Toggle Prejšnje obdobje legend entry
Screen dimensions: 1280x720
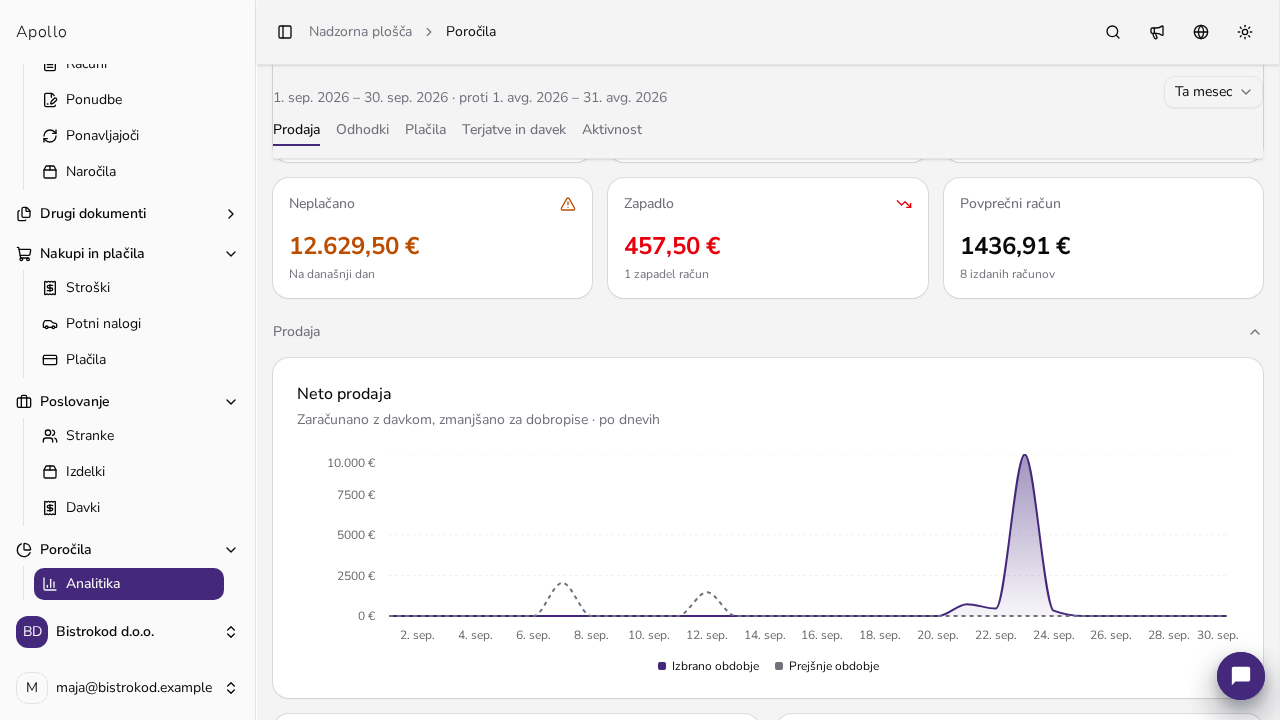tap(827, 666)
